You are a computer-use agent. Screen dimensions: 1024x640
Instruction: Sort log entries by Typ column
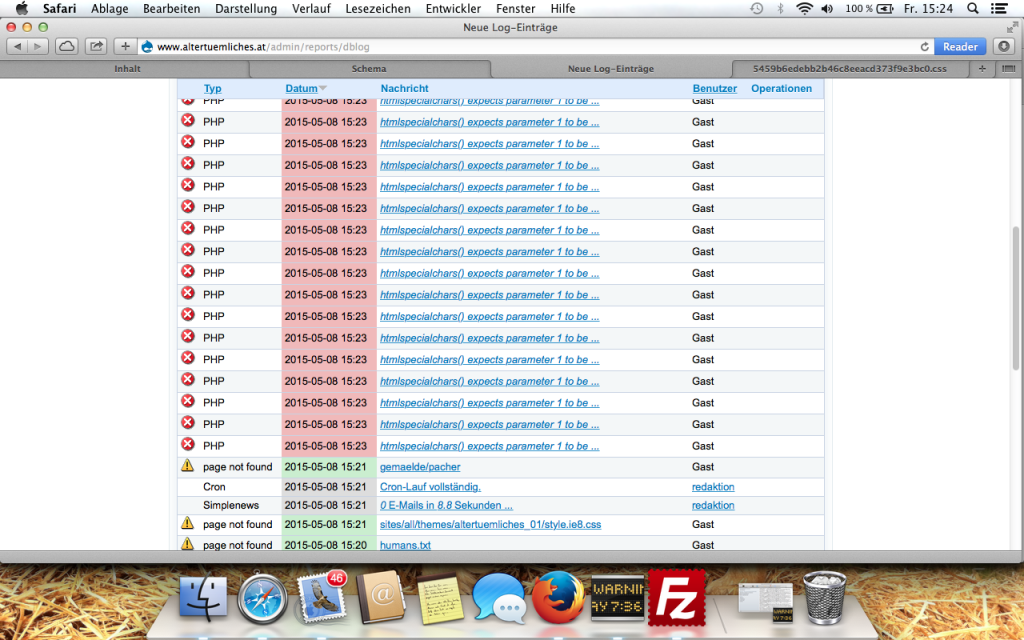click(x=212, y=88)
